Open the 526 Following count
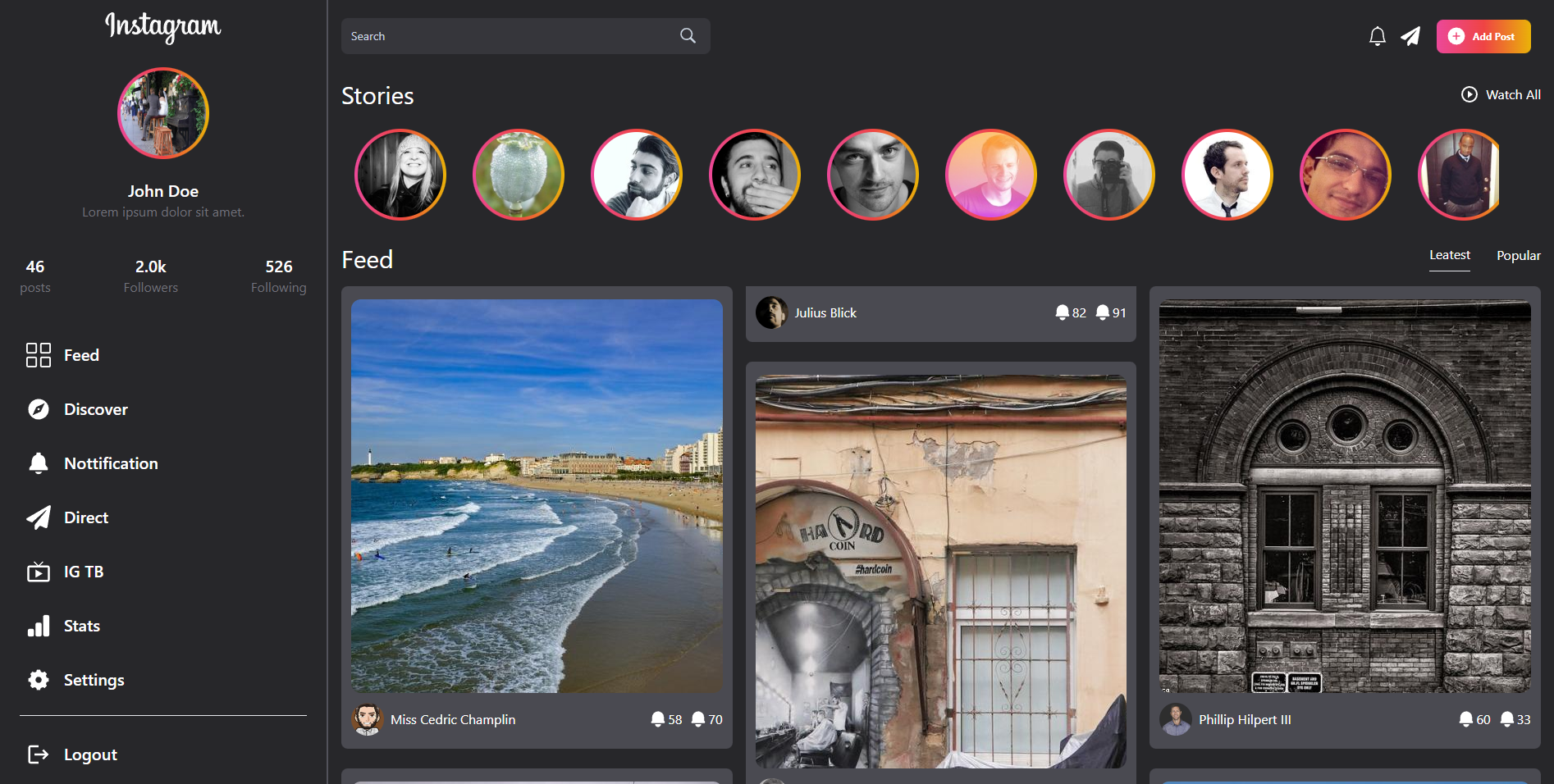This screenshot has width=1554, height=784. tap(279, 276)
